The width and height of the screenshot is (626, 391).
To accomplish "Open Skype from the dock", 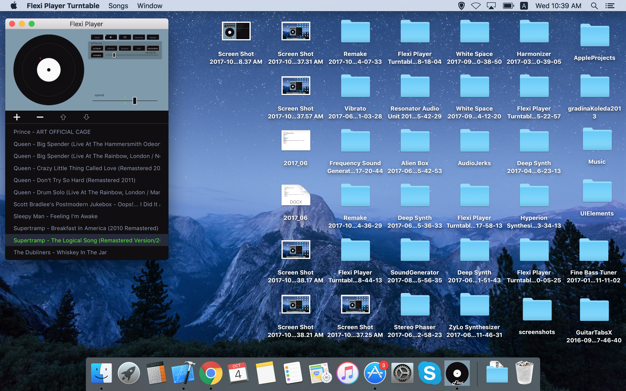I will tap(430, 373).
